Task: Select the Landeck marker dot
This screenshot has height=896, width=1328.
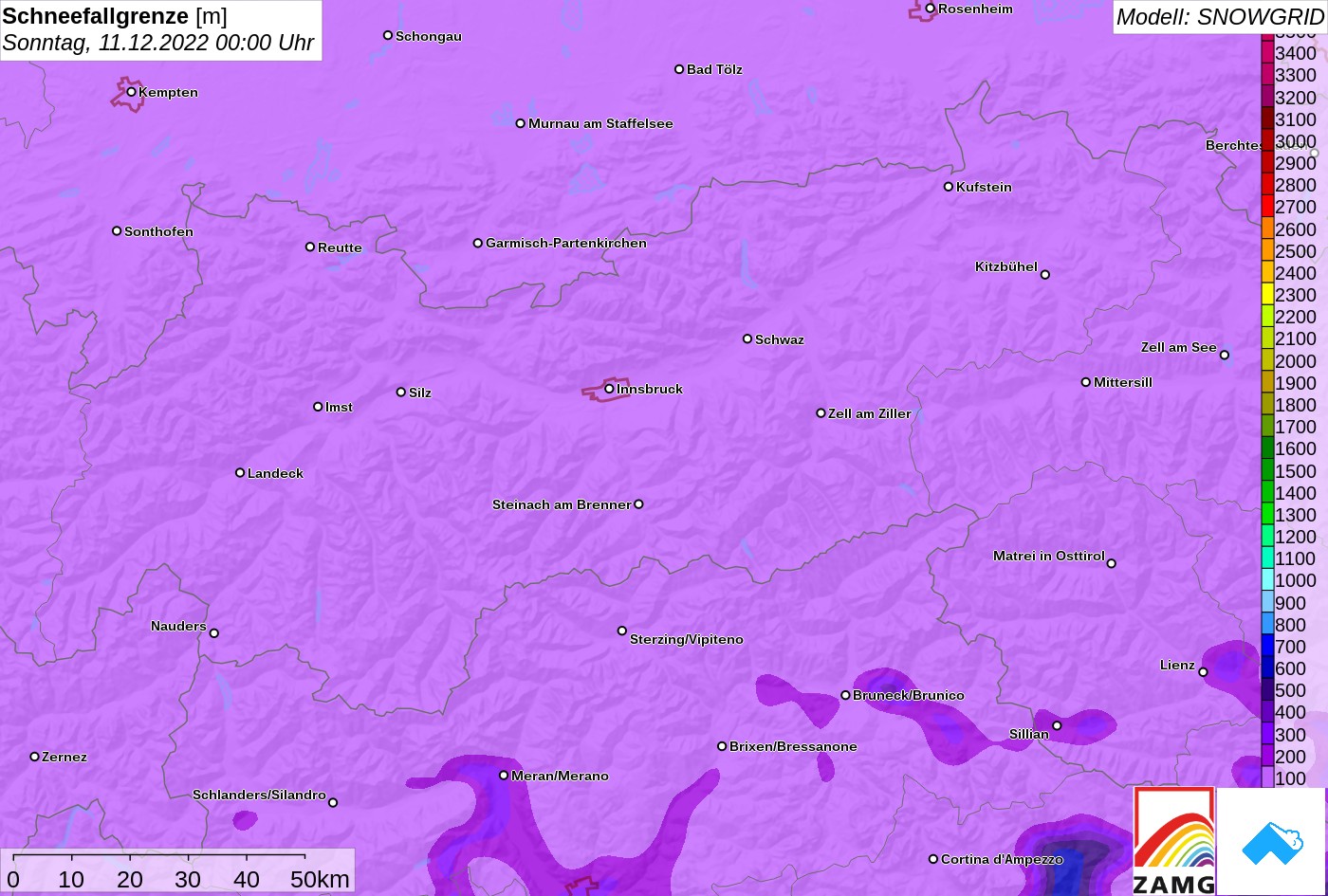Action: pyautogui.click(x=240, y=472)
